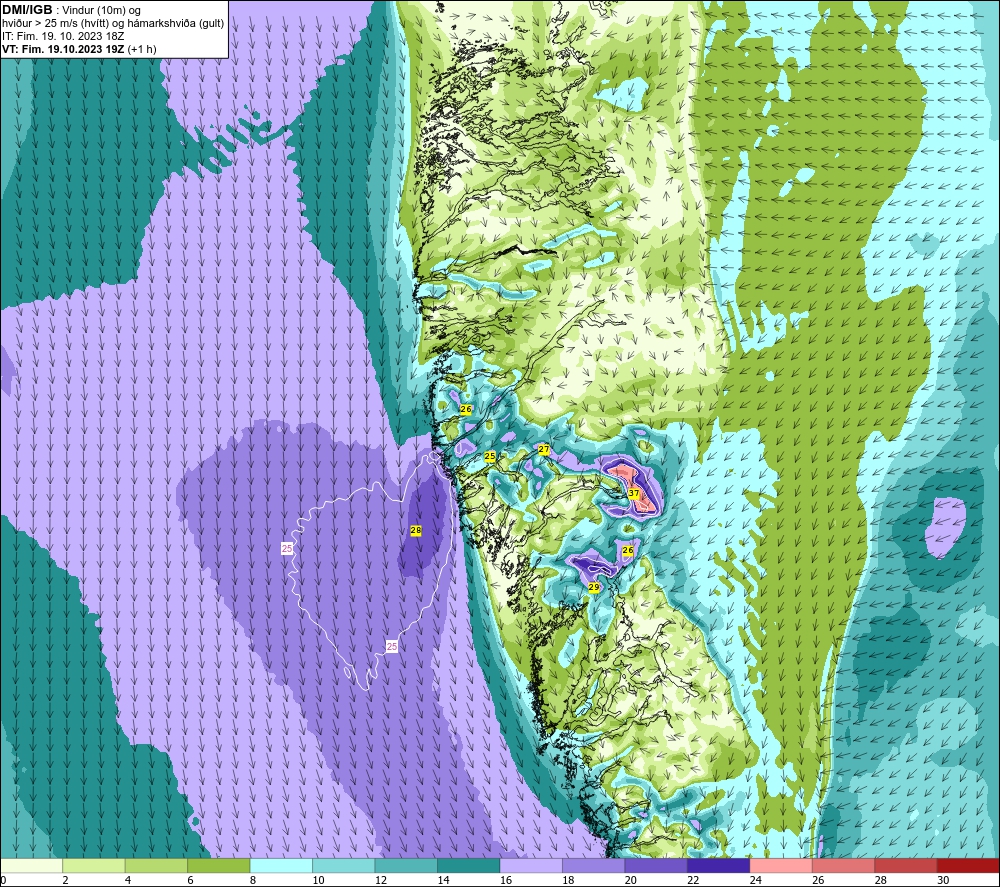The width and height of the screenshot is (1000, 887).
Task: Click the yellow 28 gust label offshore
Action: pyautogui.click(x=416, y=530)
